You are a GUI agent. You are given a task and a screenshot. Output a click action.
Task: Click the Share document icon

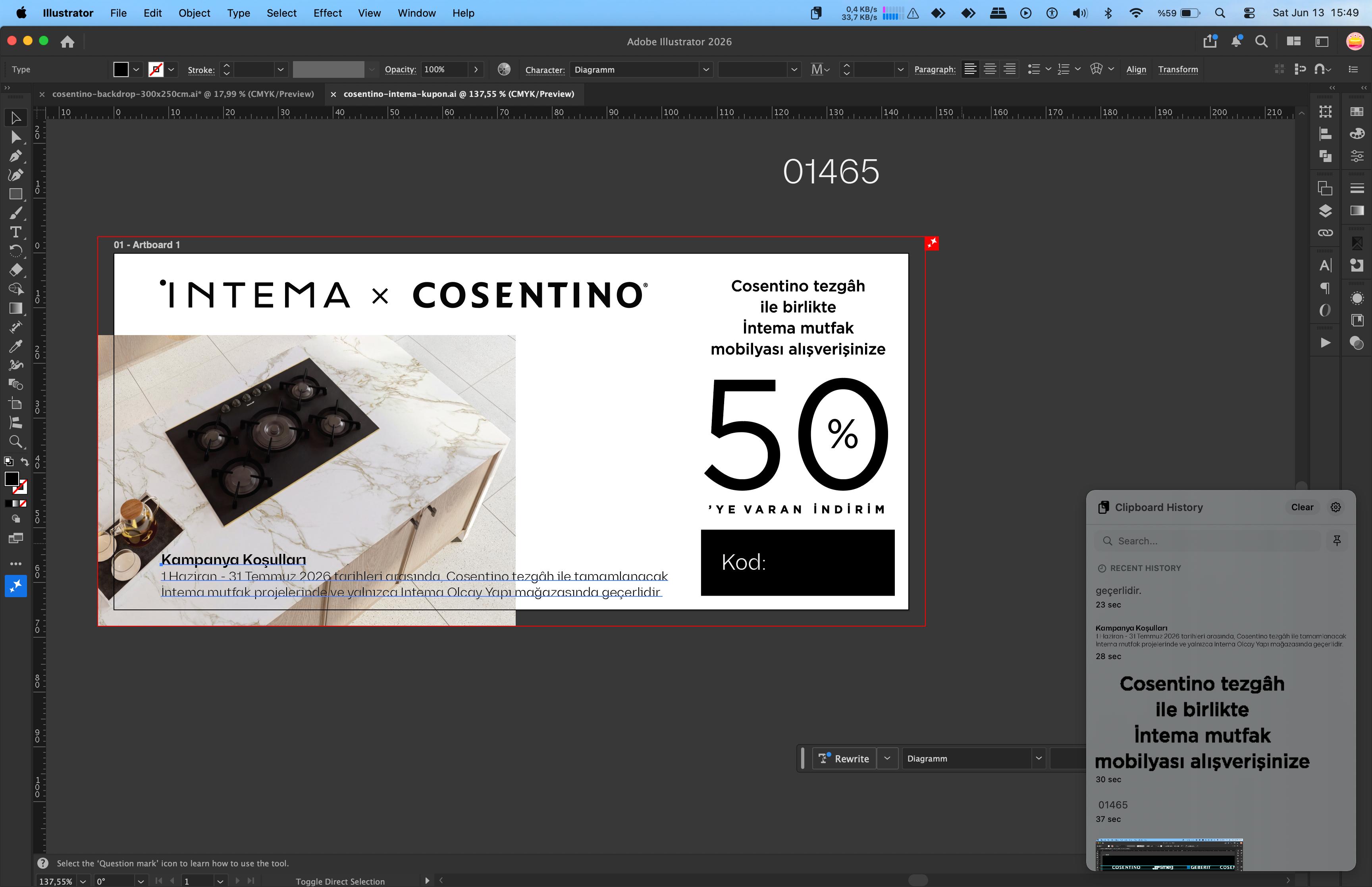pos(1210,41)
